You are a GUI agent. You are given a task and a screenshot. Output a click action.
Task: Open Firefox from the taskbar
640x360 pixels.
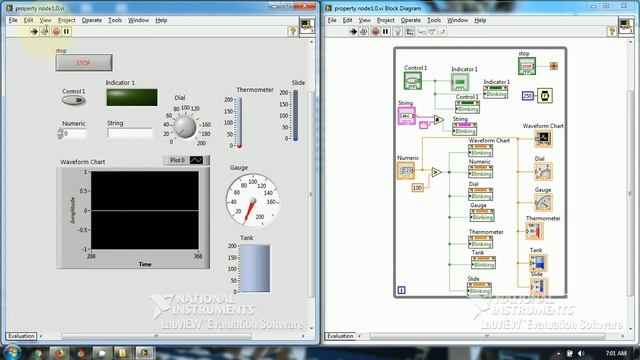click(59, 353)
